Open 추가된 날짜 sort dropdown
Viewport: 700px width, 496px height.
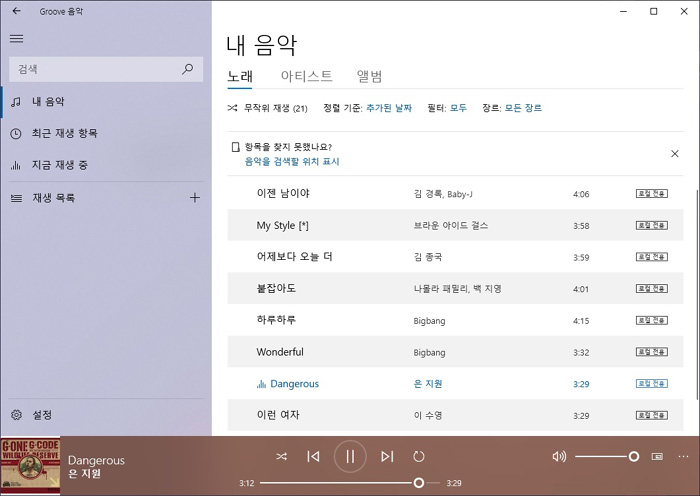coord(389,108)
